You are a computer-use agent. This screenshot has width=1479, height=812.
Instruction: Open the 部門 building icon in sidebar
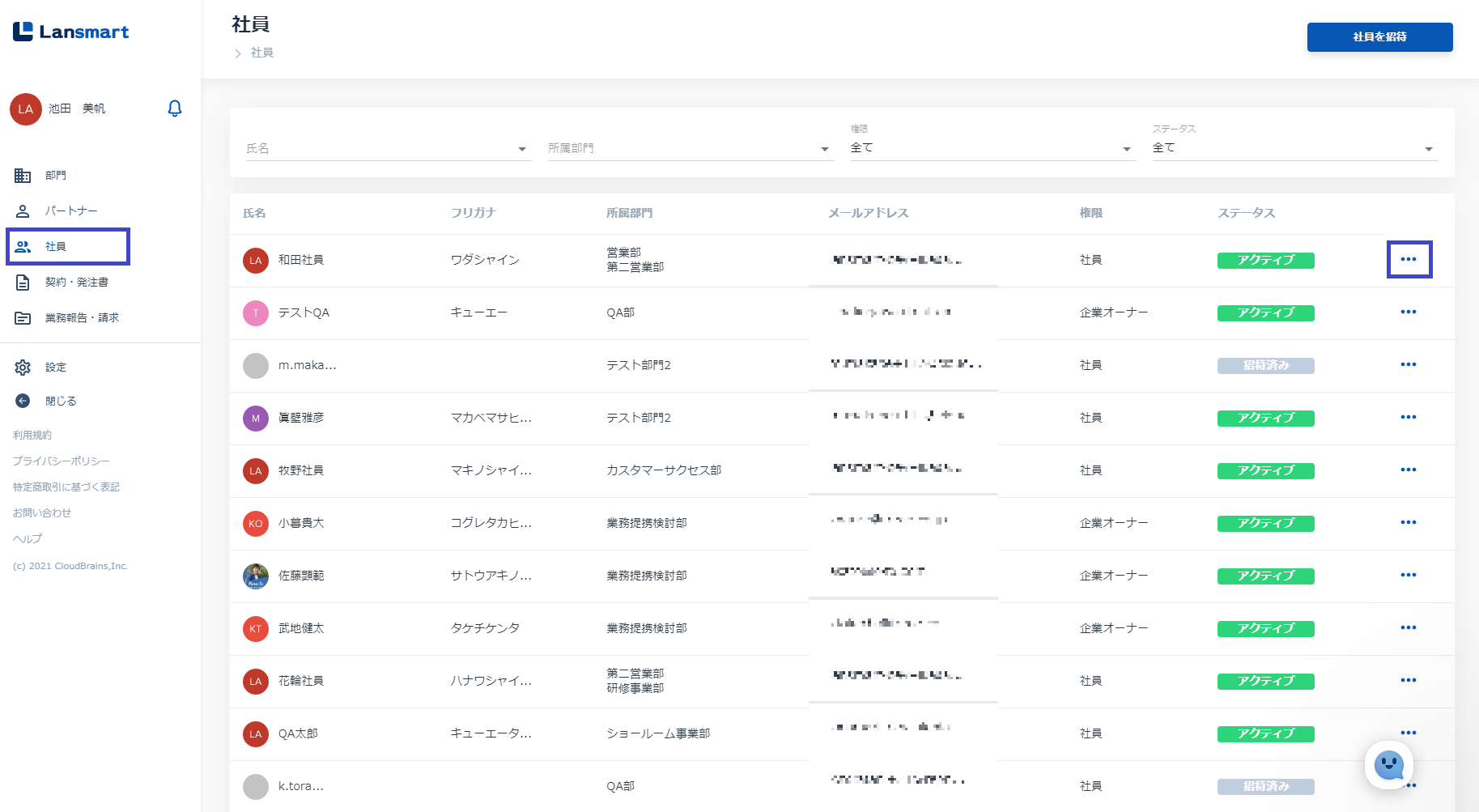tap(23, 176)
